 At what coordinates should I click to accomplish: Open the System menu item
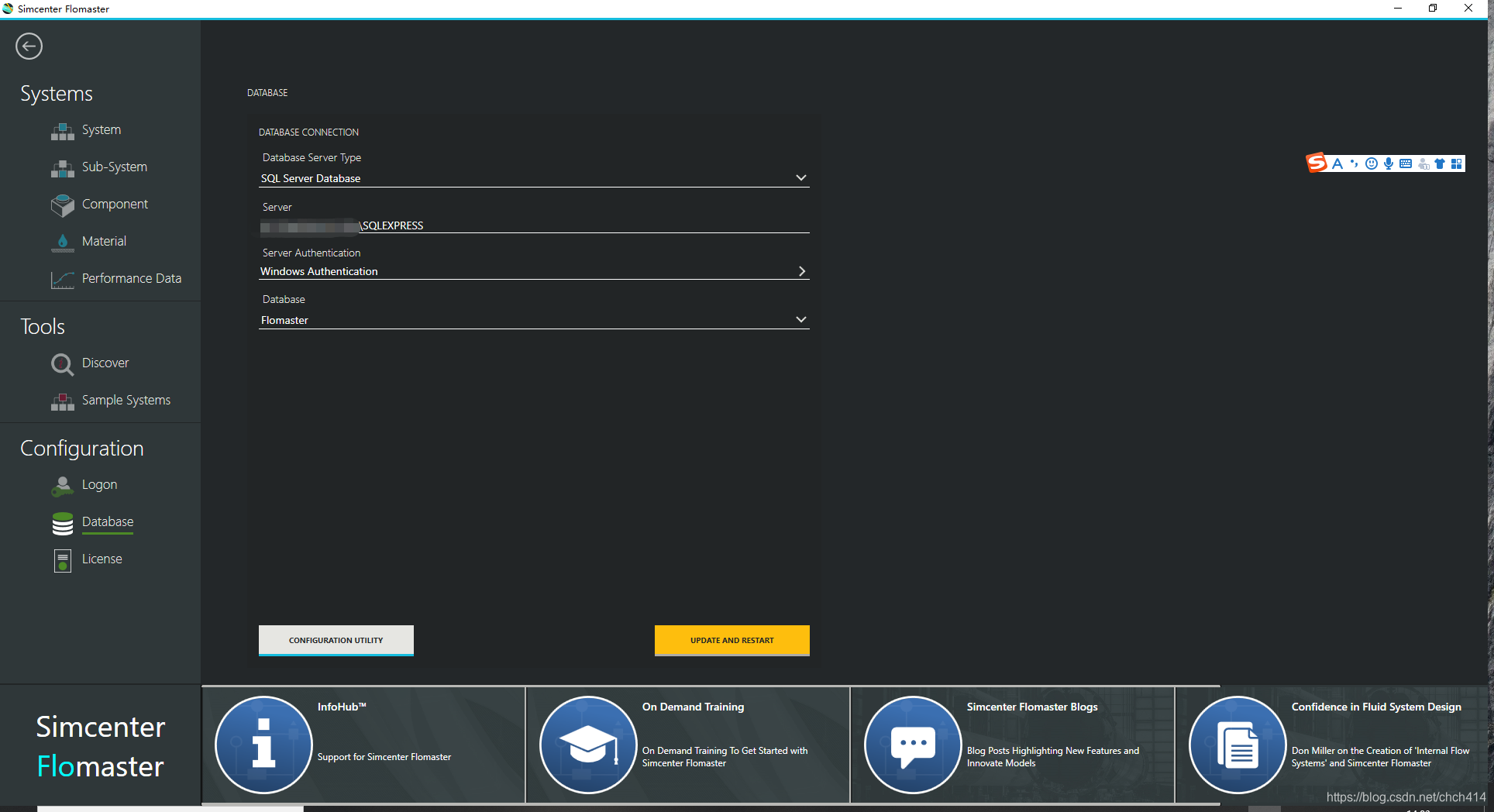(x=101, y=130)
